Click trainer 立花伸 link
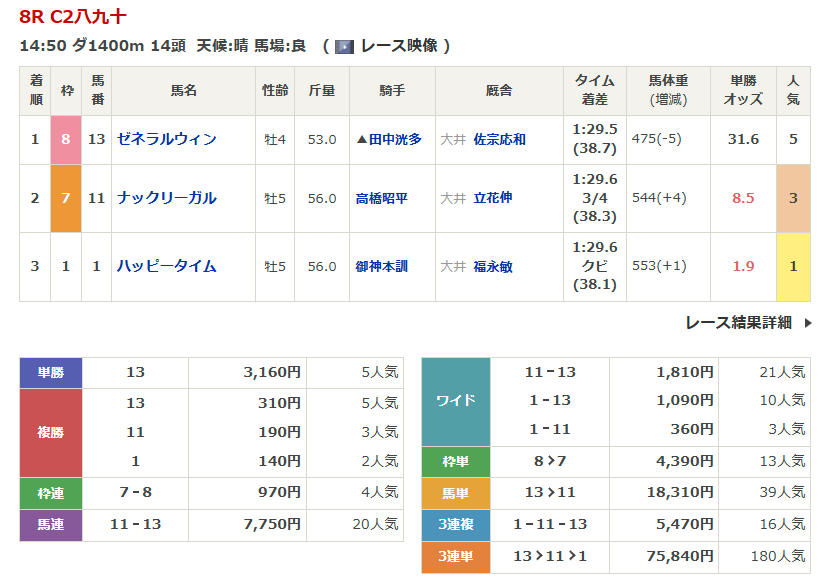This screenshot has height=582, width=828. tap(492, 198)
